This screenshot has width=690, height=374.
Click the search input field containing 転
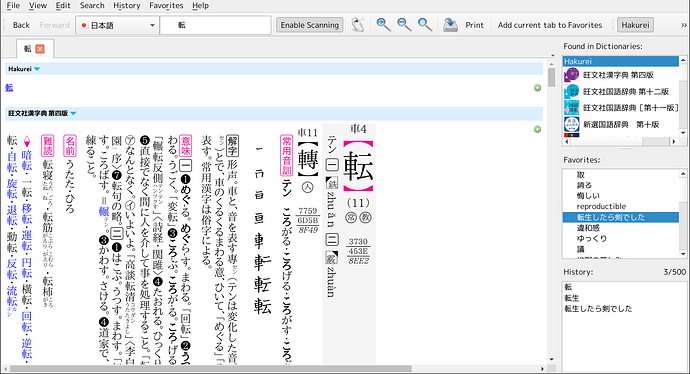click(x=216, y=26)
